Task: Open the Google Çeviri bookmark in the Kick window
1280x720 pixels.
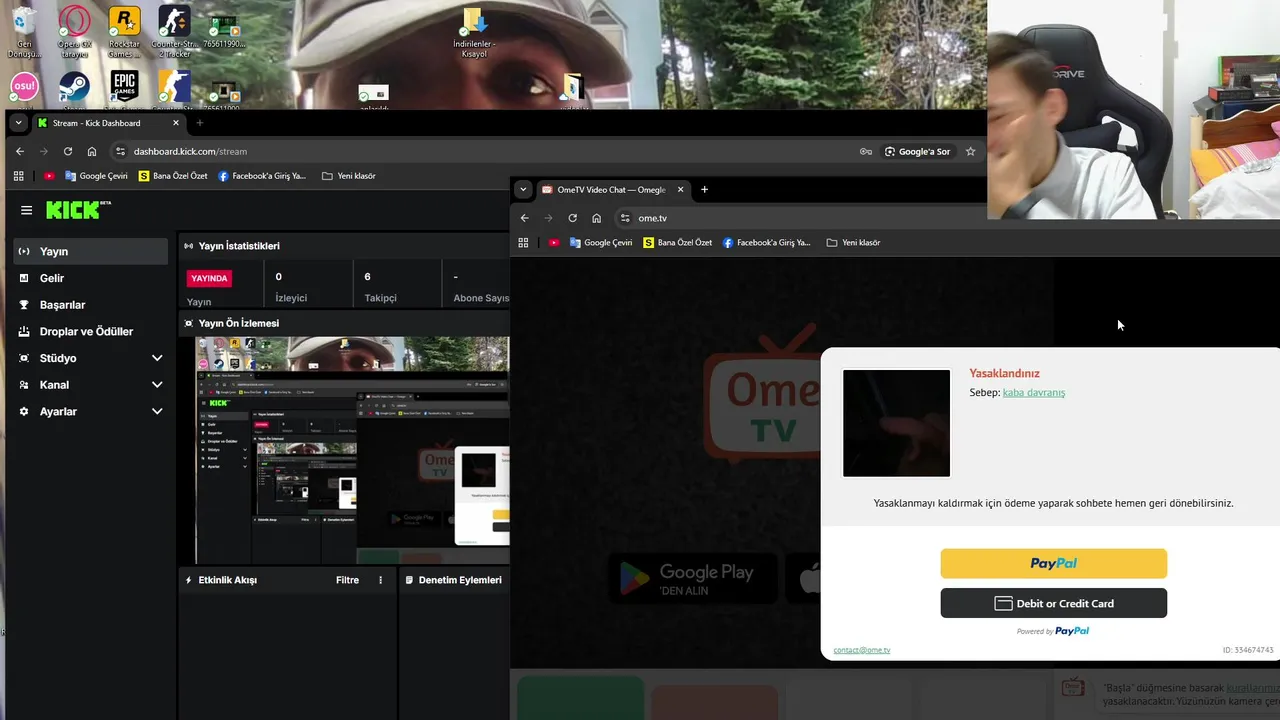Action: 97,176
